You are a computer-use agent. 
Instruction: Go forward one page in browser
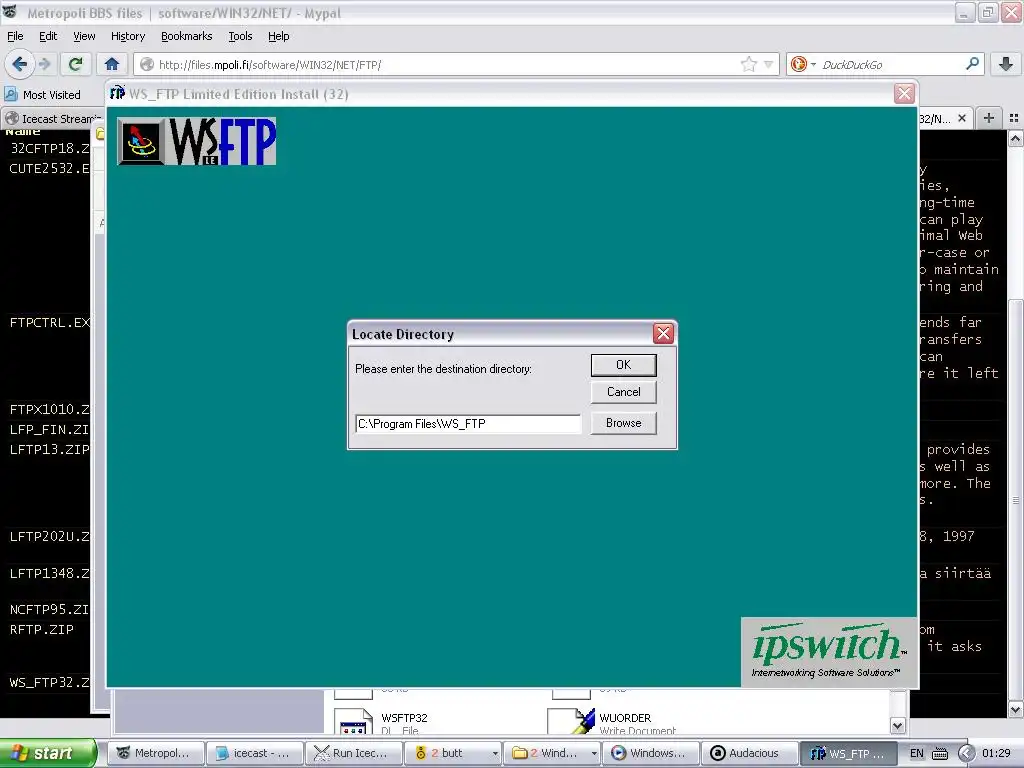[x=44, y=64]
